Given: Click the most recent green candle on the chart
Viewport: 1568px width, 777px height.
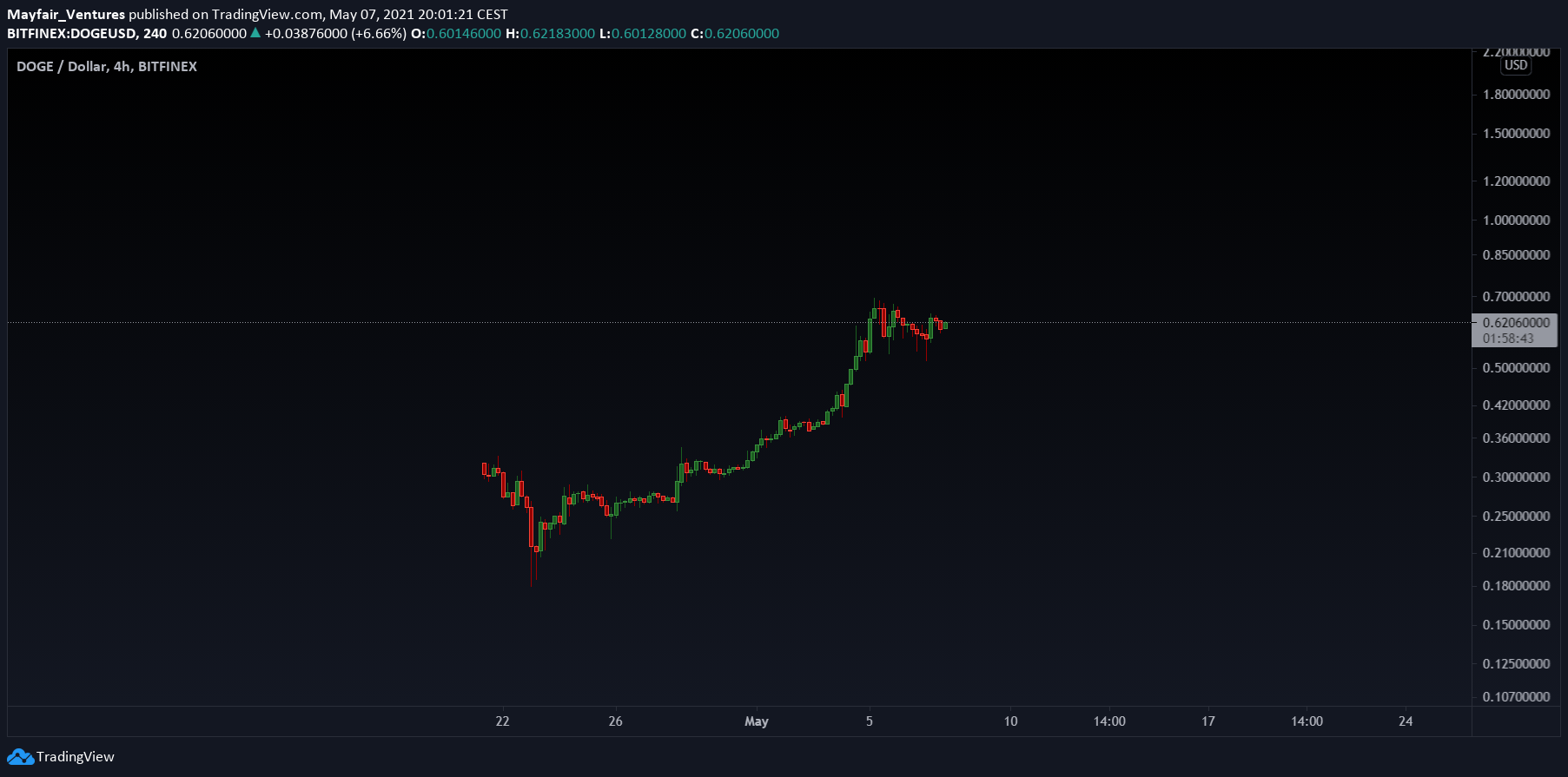Looking at the screenshot, I should point(944,326).
